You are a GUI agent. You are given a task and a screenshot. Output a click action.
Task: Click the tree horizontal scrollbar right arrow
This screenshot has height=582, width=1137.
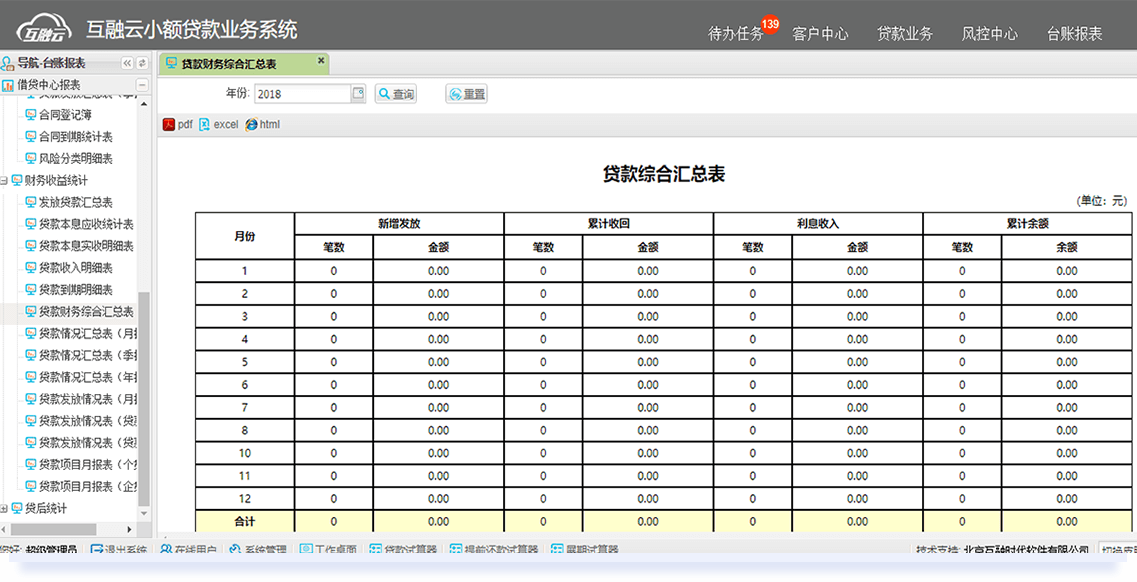(129, 530)
